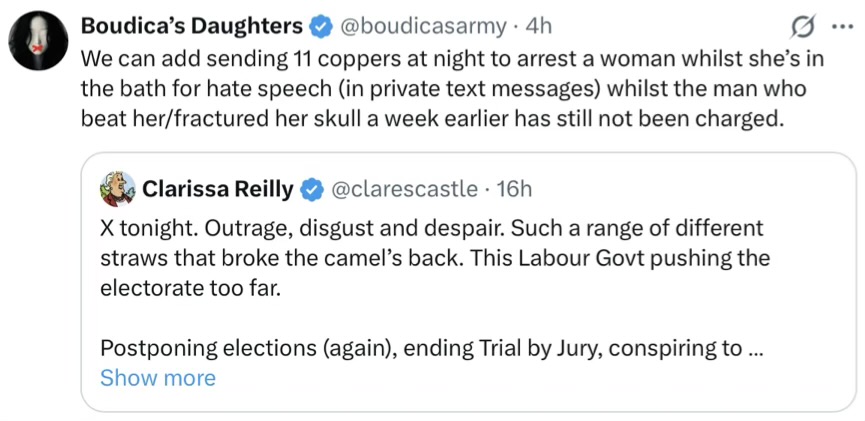Click the line 'the bath for hate speech'
Screen dimensions: 865x421
(442, 87)
